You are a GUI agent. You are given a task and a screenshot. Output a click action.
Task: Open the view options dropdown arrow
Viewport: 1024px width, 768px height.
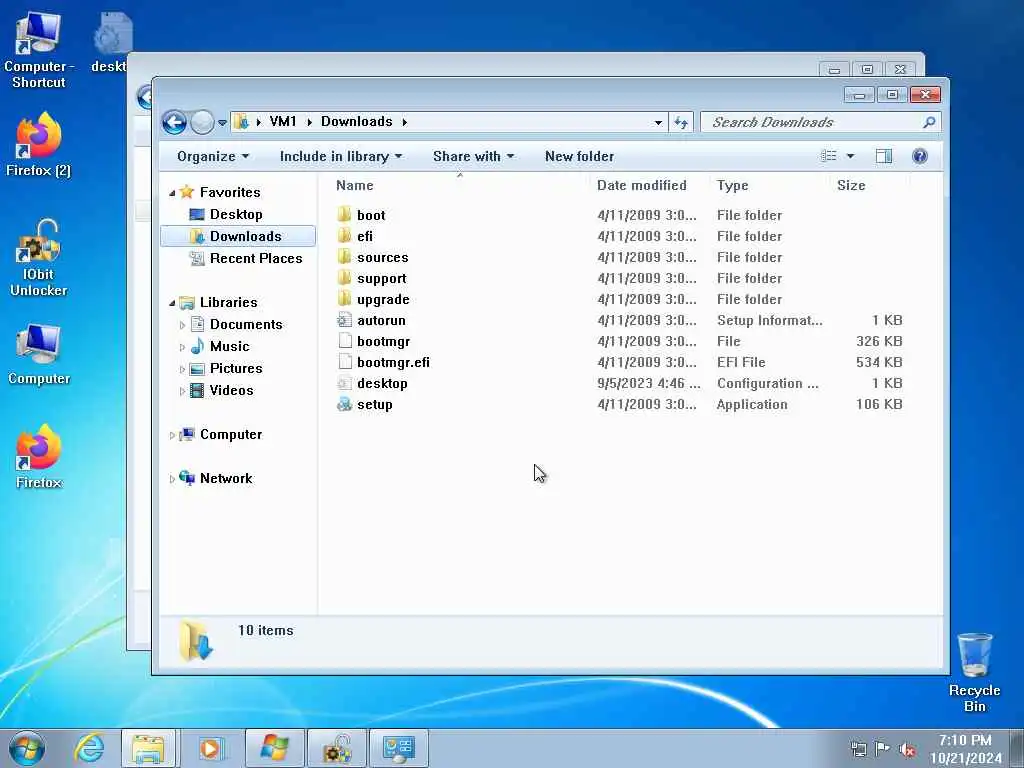click(850, 156)
